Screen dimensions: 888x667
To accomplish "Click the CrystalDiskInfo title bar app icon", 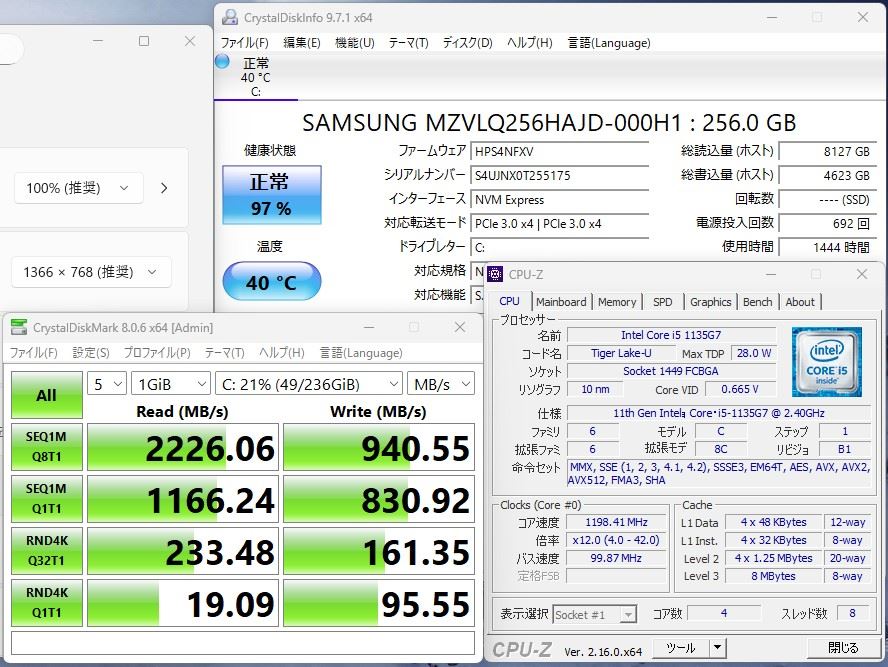I will pos(230,17).
